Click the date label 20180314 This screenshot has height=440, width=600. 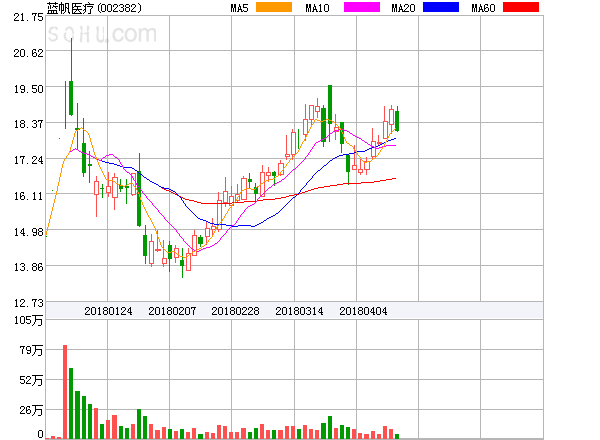coord(299,311)
